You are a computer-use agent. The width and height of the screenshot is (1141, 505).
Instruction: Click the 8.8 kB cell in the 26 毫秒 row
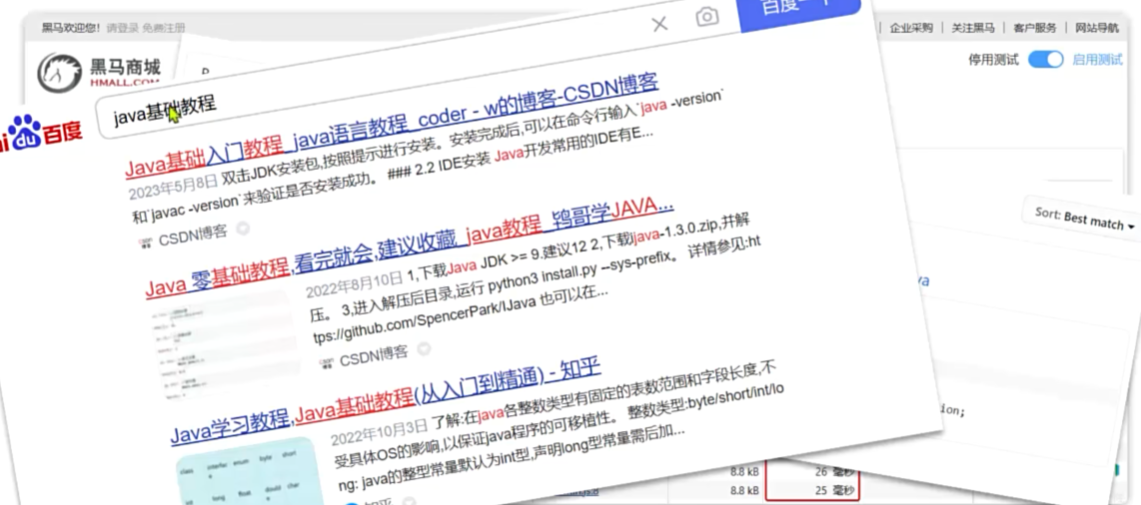tap(744, 471)
